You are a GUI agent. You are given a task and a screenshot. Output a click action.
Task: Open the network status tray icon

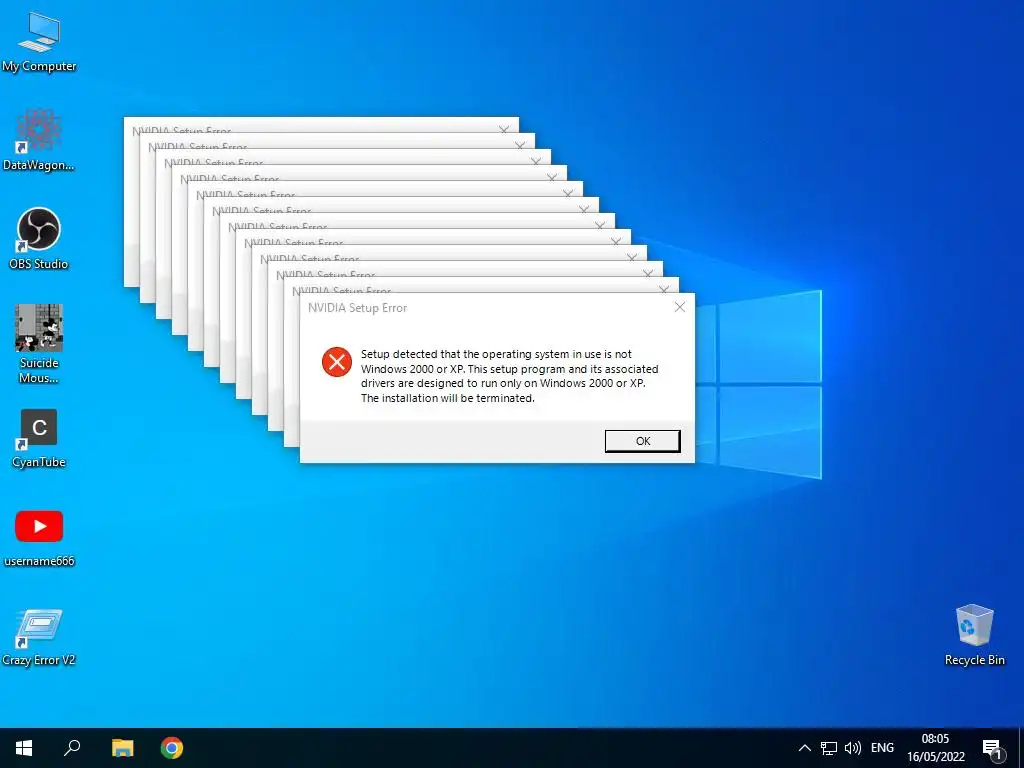click(829, 748)
